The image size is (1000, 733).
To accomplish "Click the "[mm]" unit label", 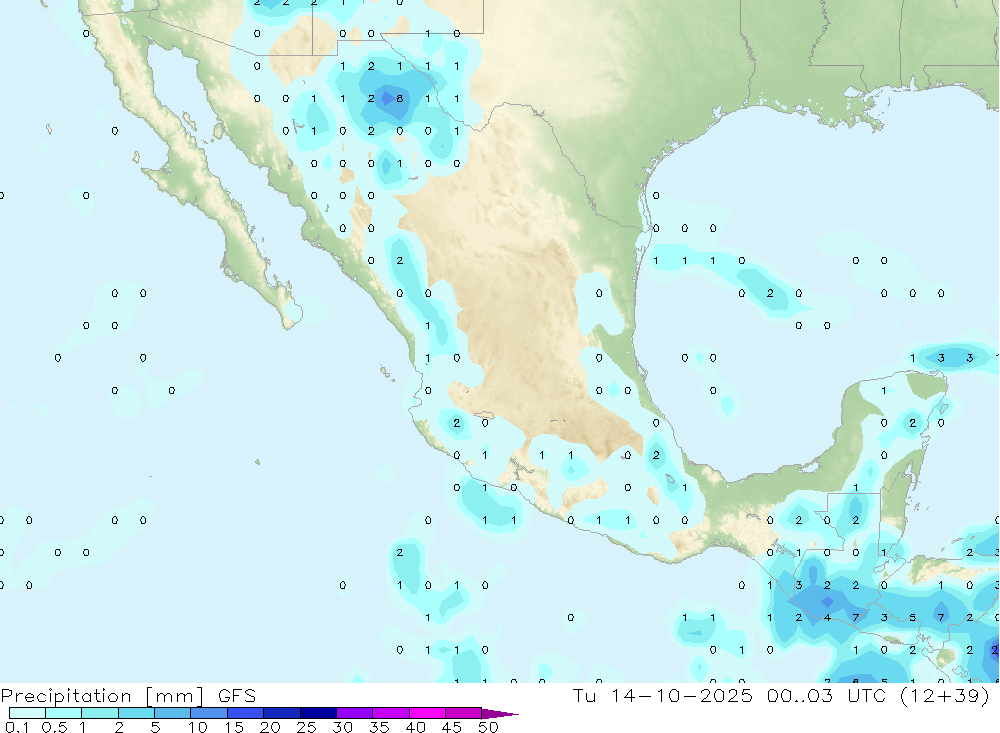I will point(175,696).
